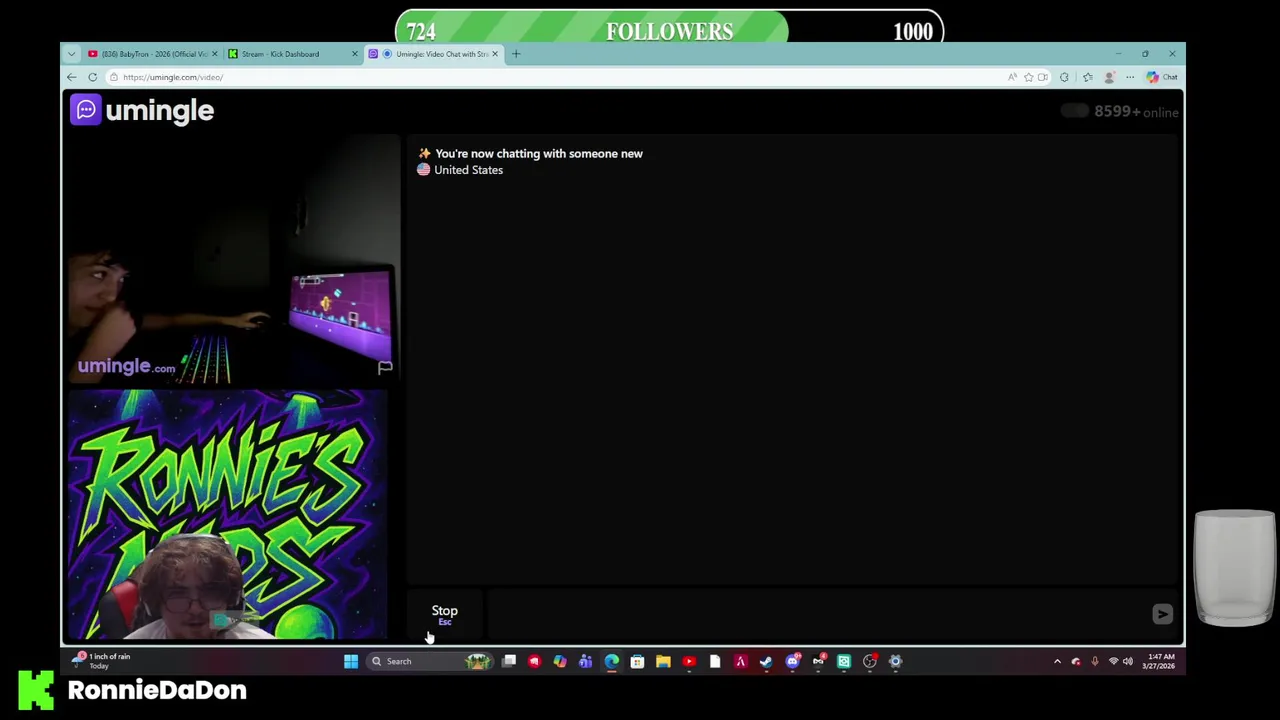Image resolution: width=1280 pixels, height=720 pixels.
Task: Go back in the browser
Action: pos(71,77)
